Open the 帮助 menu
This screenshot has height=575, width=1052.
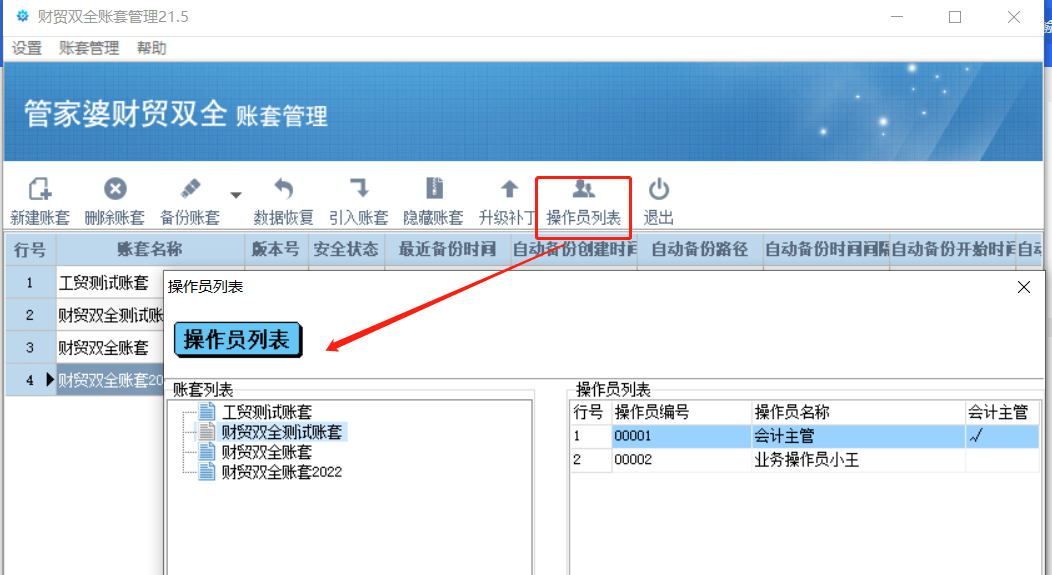(152, 48)
